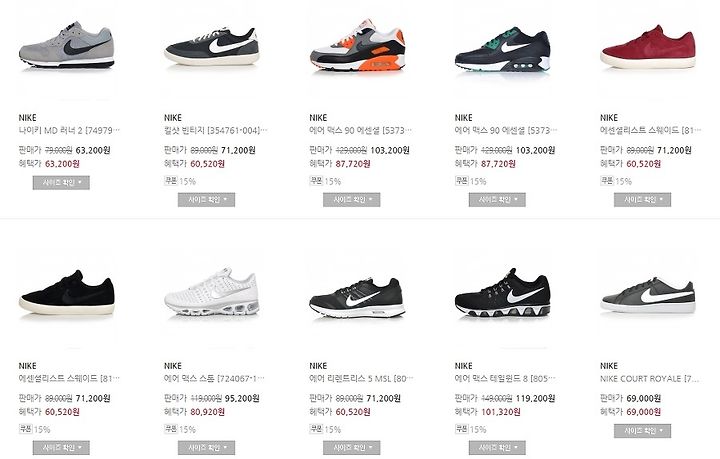
Task: Open the black suede Essentialist shoe image
Action: 67,296
